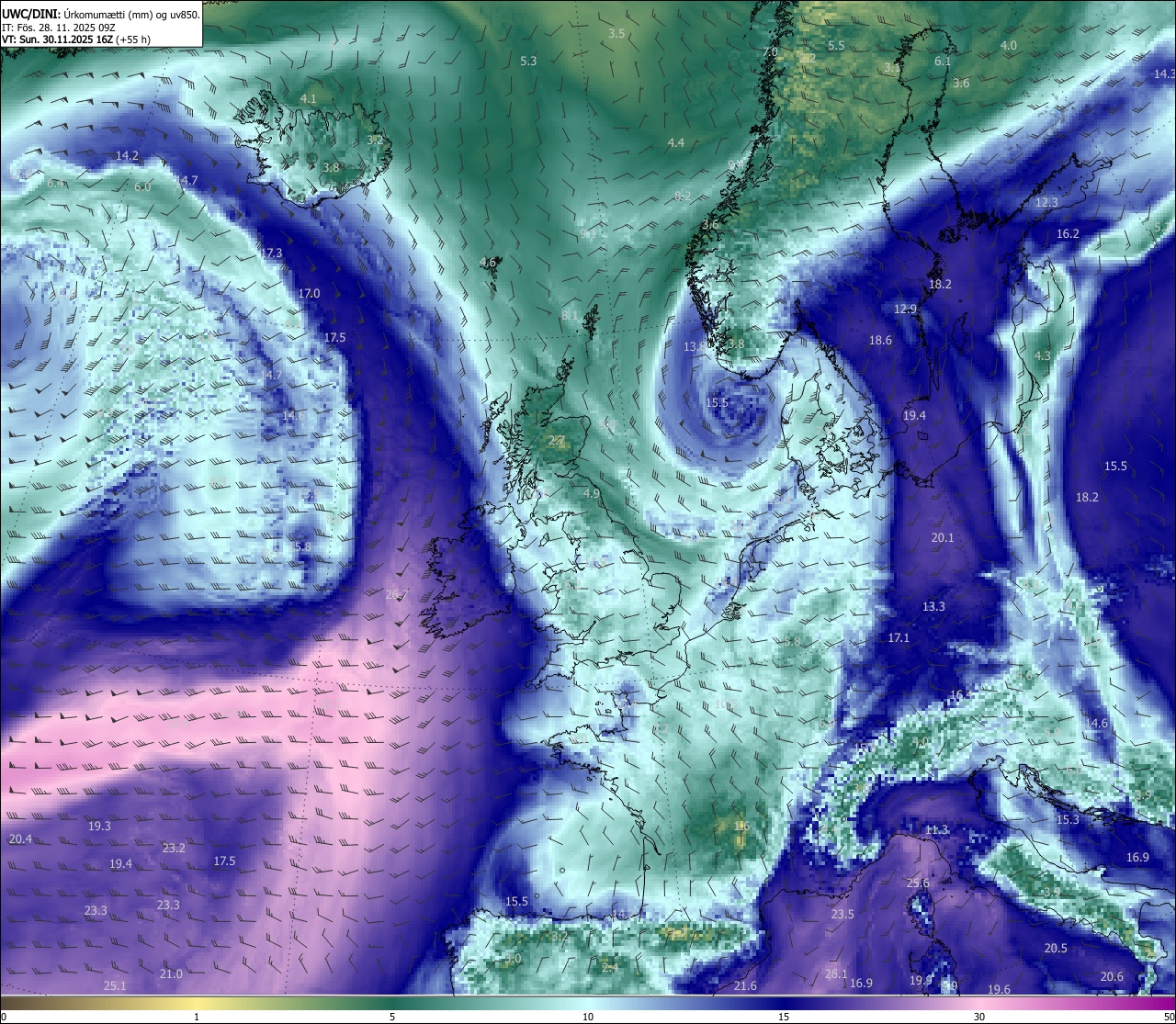Select the 21.6 value label
Viewport: 1176px width, 1024px height.
(745, 986)
